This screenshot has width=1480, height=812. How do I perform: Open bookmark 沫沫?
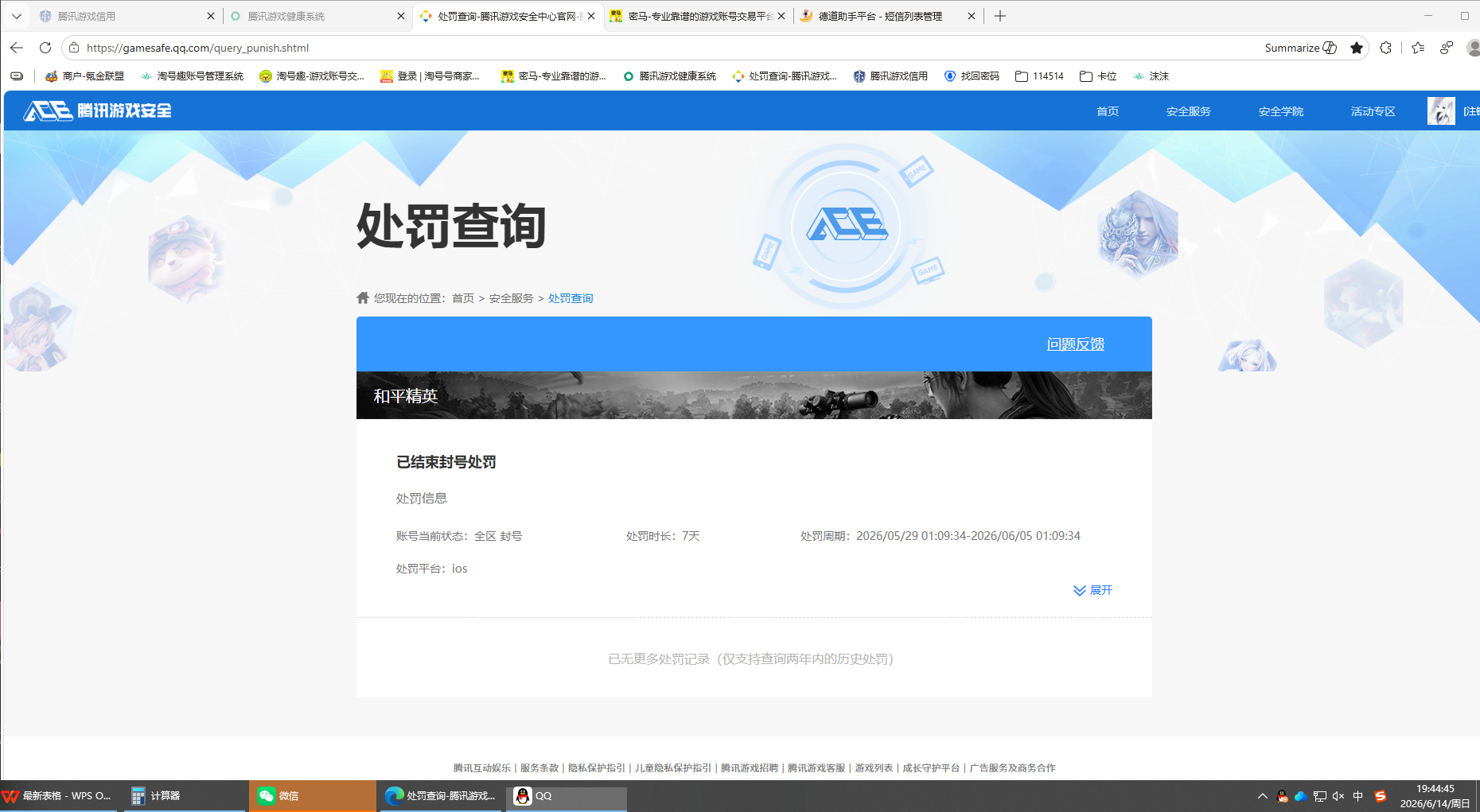click(x=1151, y=76)
